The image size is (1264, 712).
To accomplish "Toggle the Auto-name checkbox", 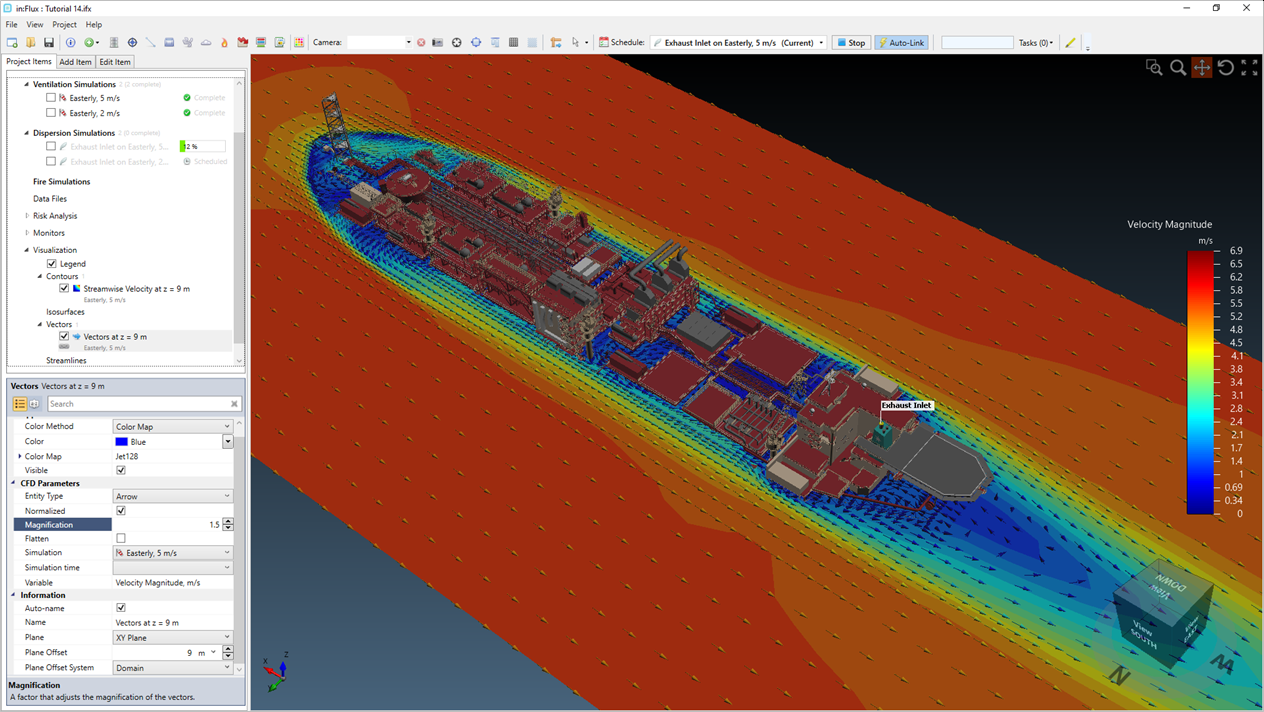I will click(x=121, y=608).
